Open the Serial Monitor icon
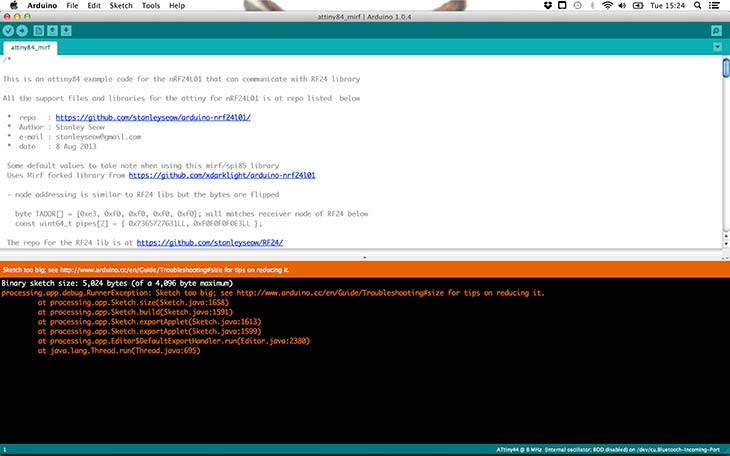The image size is (730, 456). pyautogui.click(x=716, y=31)
